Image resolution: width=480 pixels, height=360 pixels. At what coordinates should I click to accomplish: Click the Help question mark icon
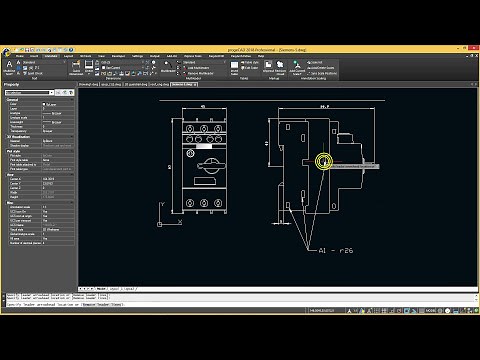point(71,50)
